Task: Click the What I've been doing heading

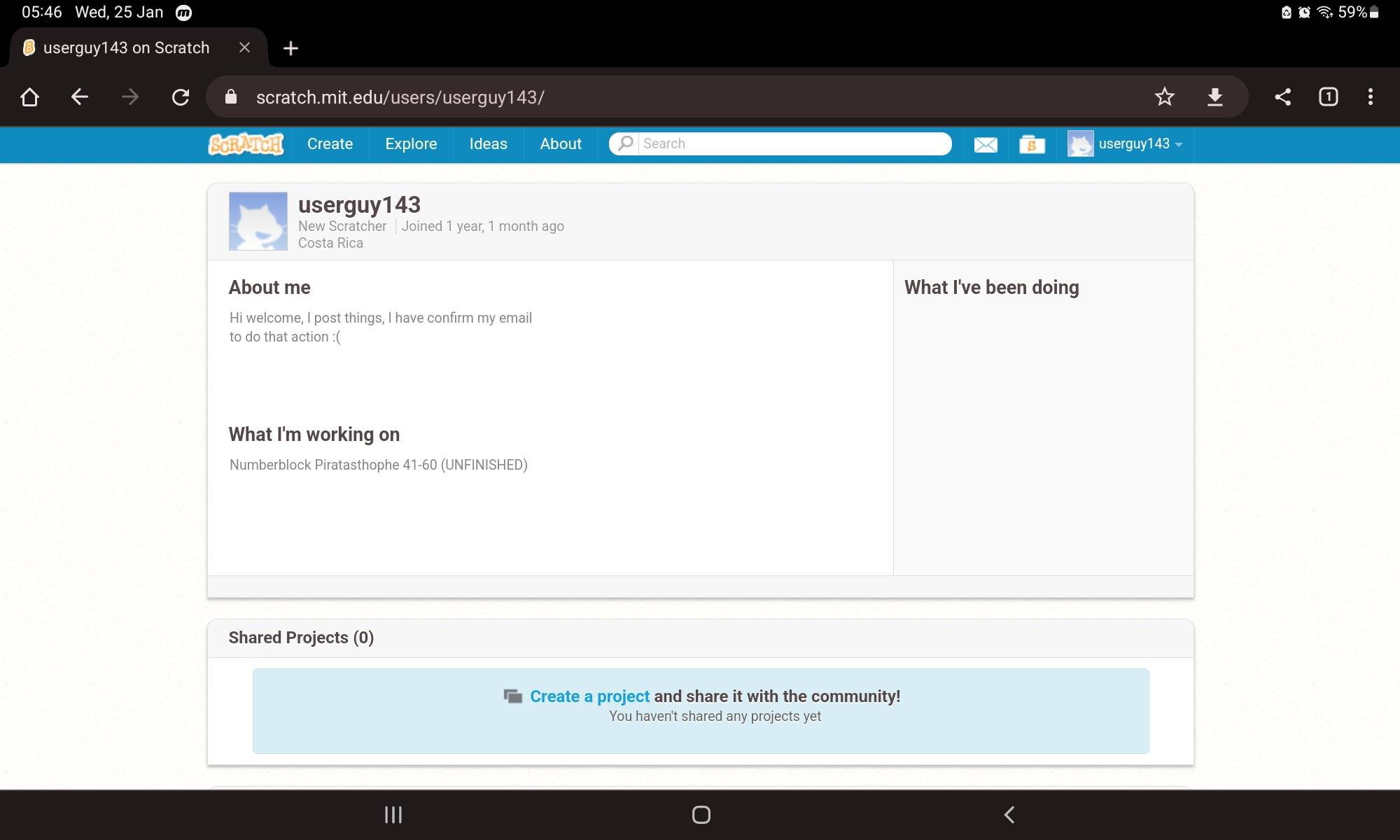Action: [x=991, y=288]
